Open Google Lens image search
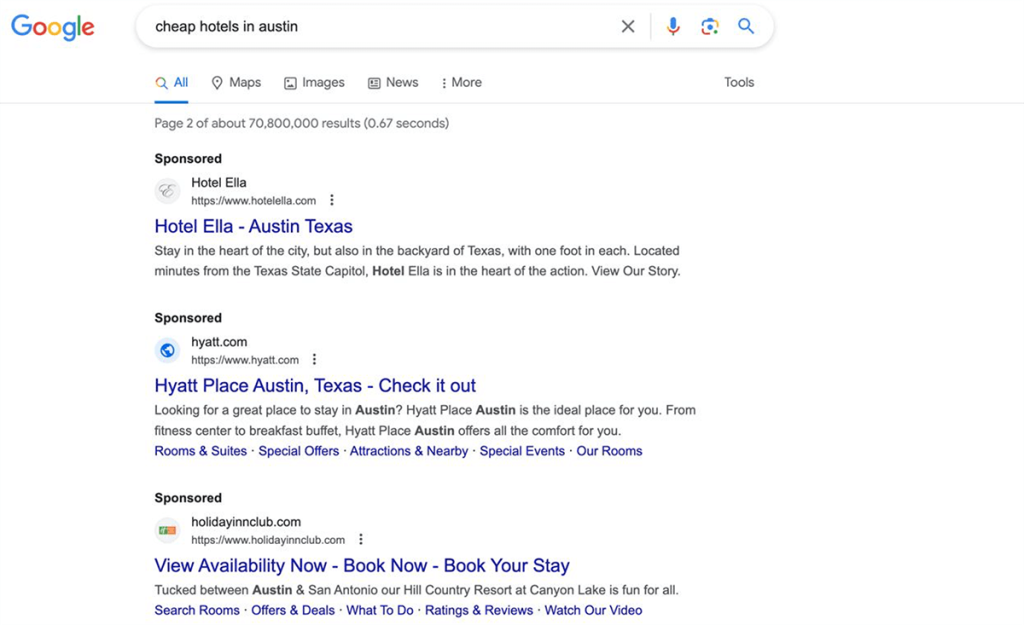 (710, 26)
